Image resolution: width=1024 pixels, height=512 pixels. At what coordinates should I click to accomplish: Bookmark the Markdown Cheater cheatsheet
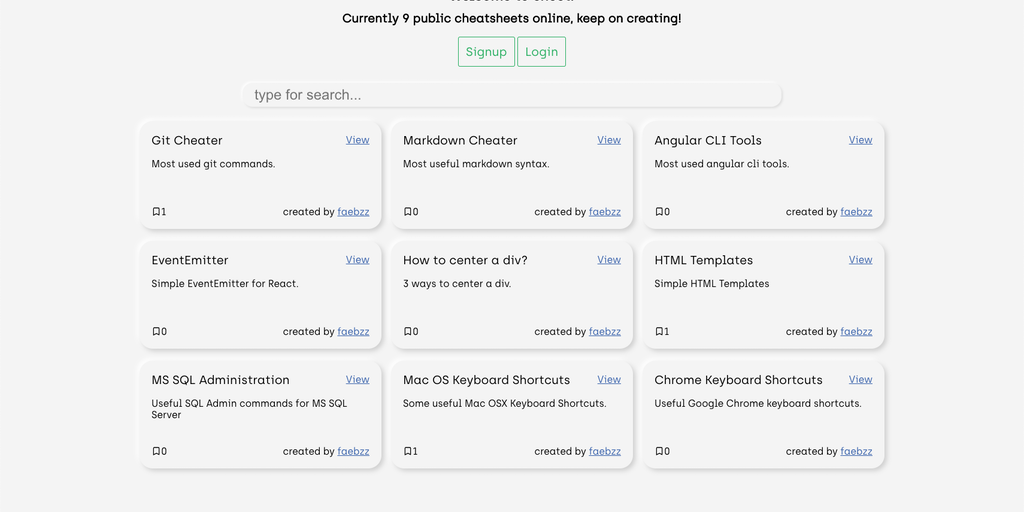click(408, 212)
